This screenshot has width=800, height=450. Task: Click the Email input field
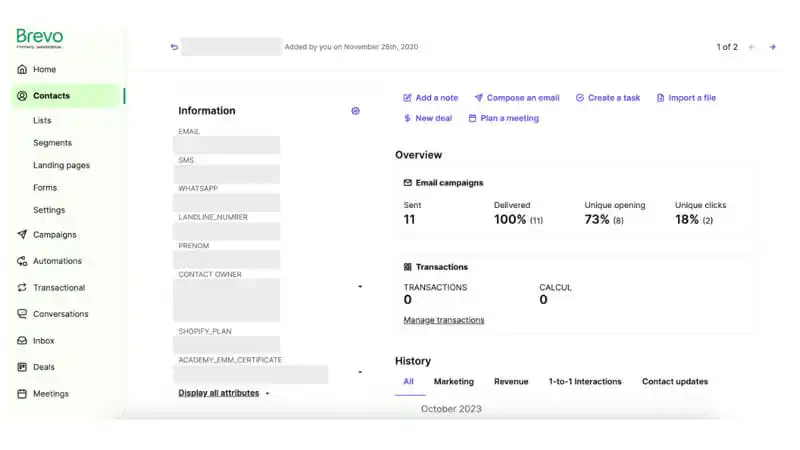226,146
